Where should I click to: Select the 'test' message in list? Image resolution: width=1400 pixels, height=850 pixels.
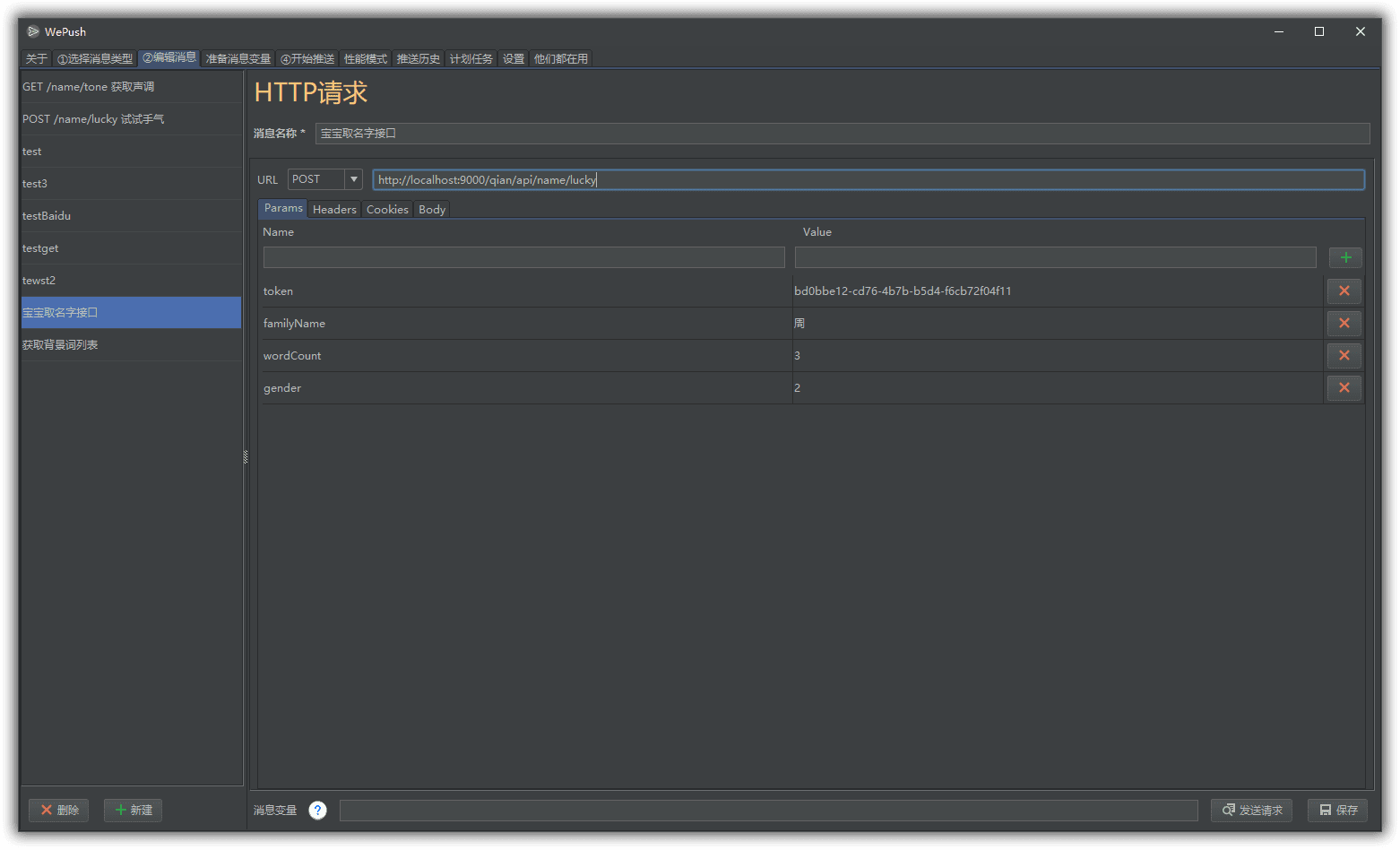point(131,152)
